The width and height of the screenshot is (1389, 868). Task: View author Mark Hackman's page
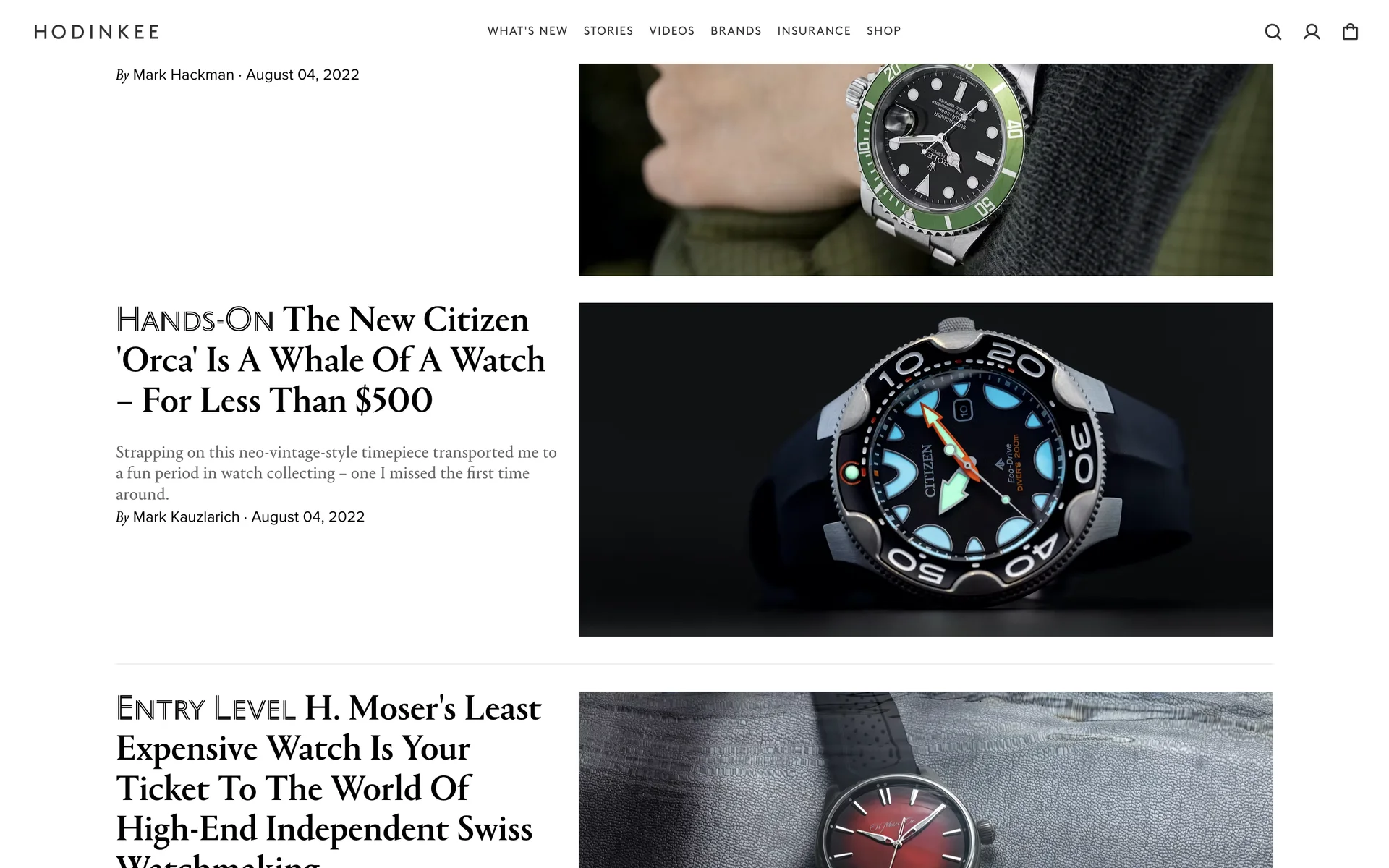point(184,75)
